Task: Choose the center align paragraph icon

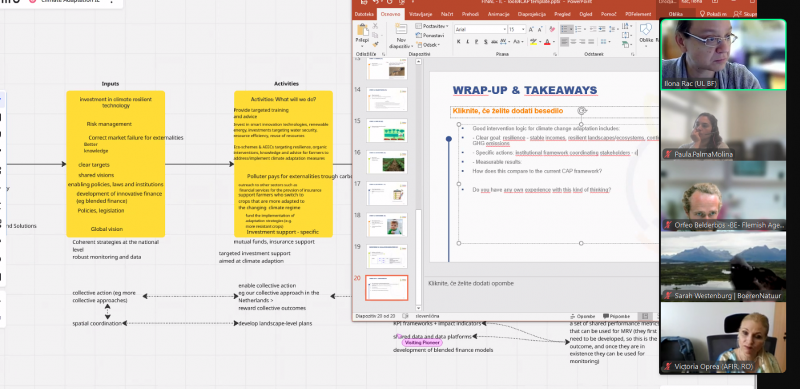Action: [x=573, y=42]
